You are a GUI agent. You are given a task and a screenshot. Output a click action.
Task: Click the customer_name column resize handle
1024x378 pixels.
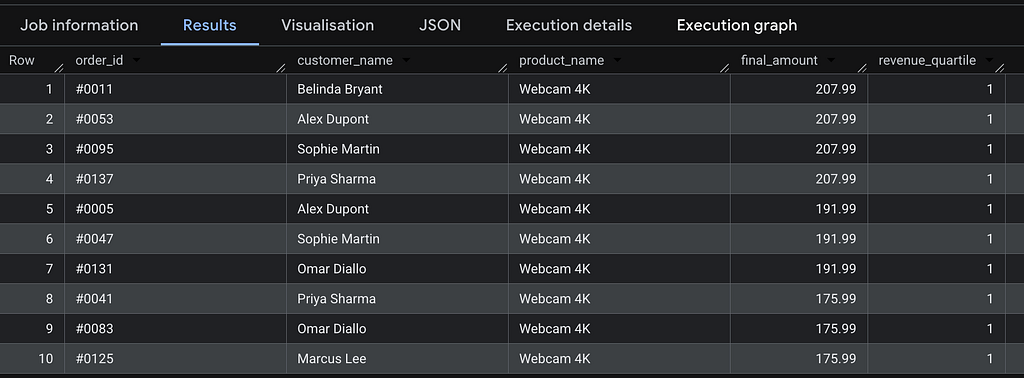click(x=503, y=68)
